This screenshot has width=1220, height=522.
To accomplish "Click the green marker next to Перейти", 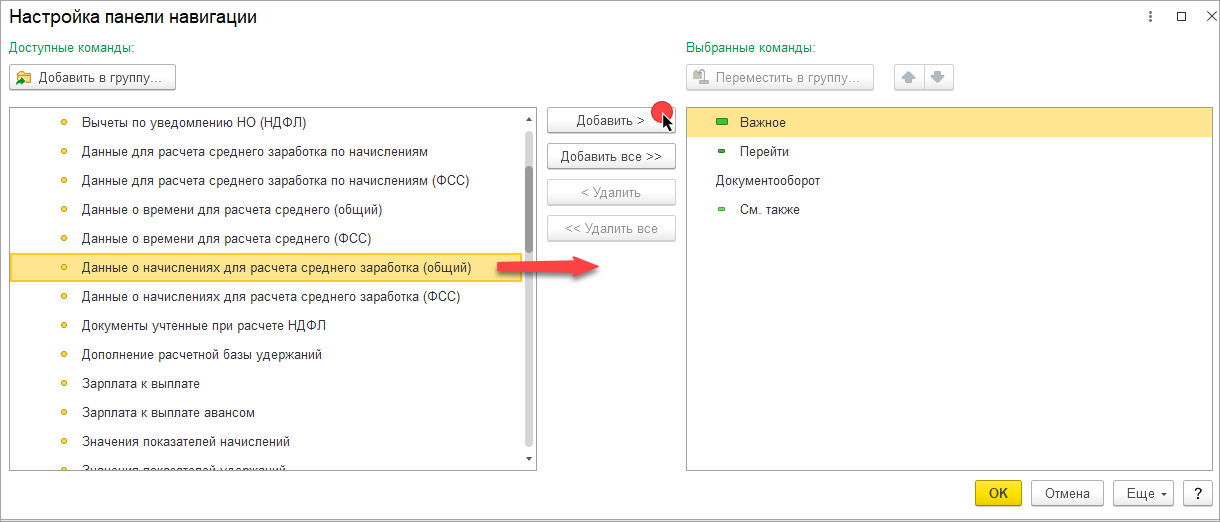I will [722, 152].
